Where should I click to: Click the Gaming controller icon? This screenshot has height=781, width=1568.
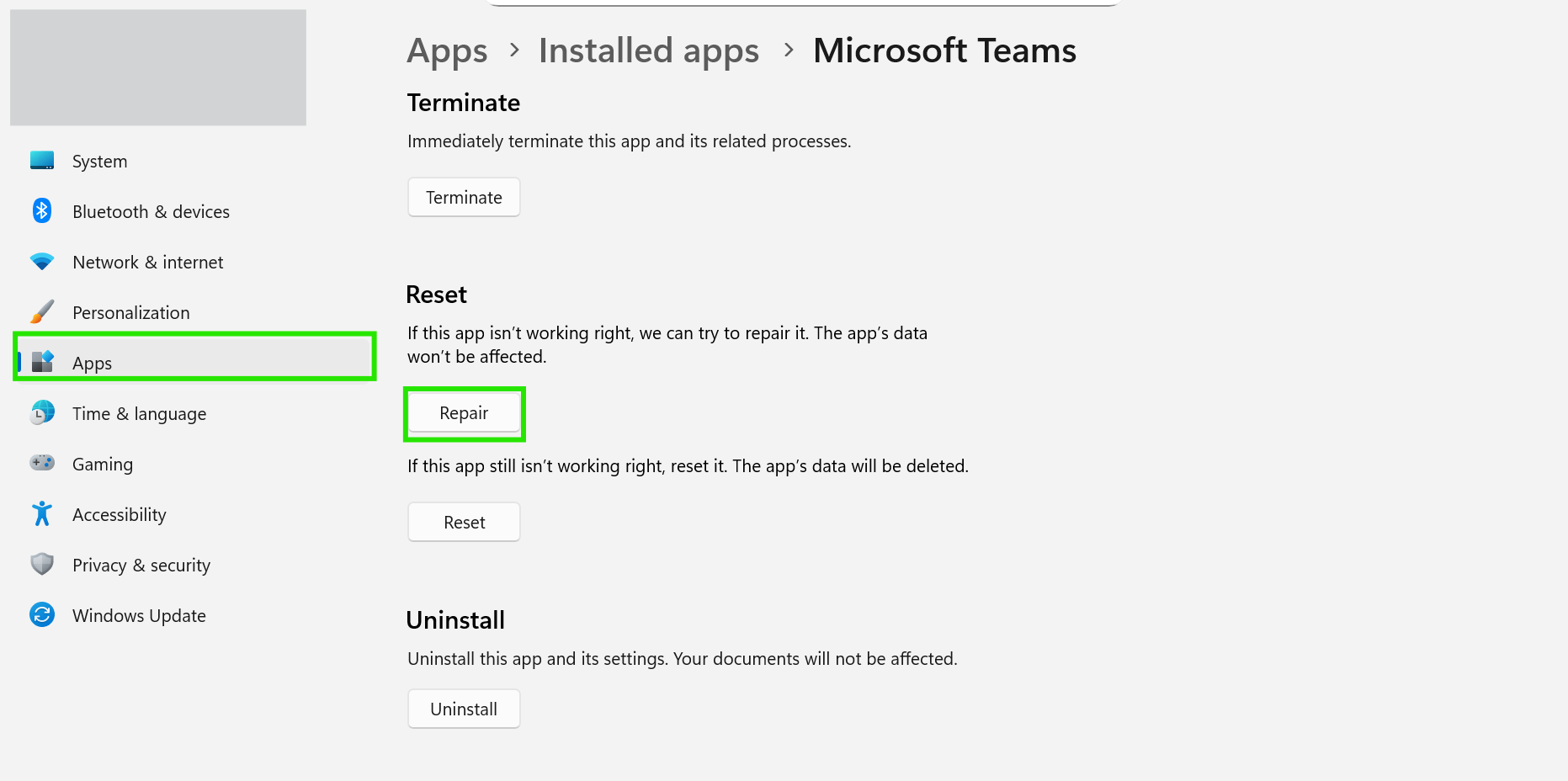(x=42, y=463)
